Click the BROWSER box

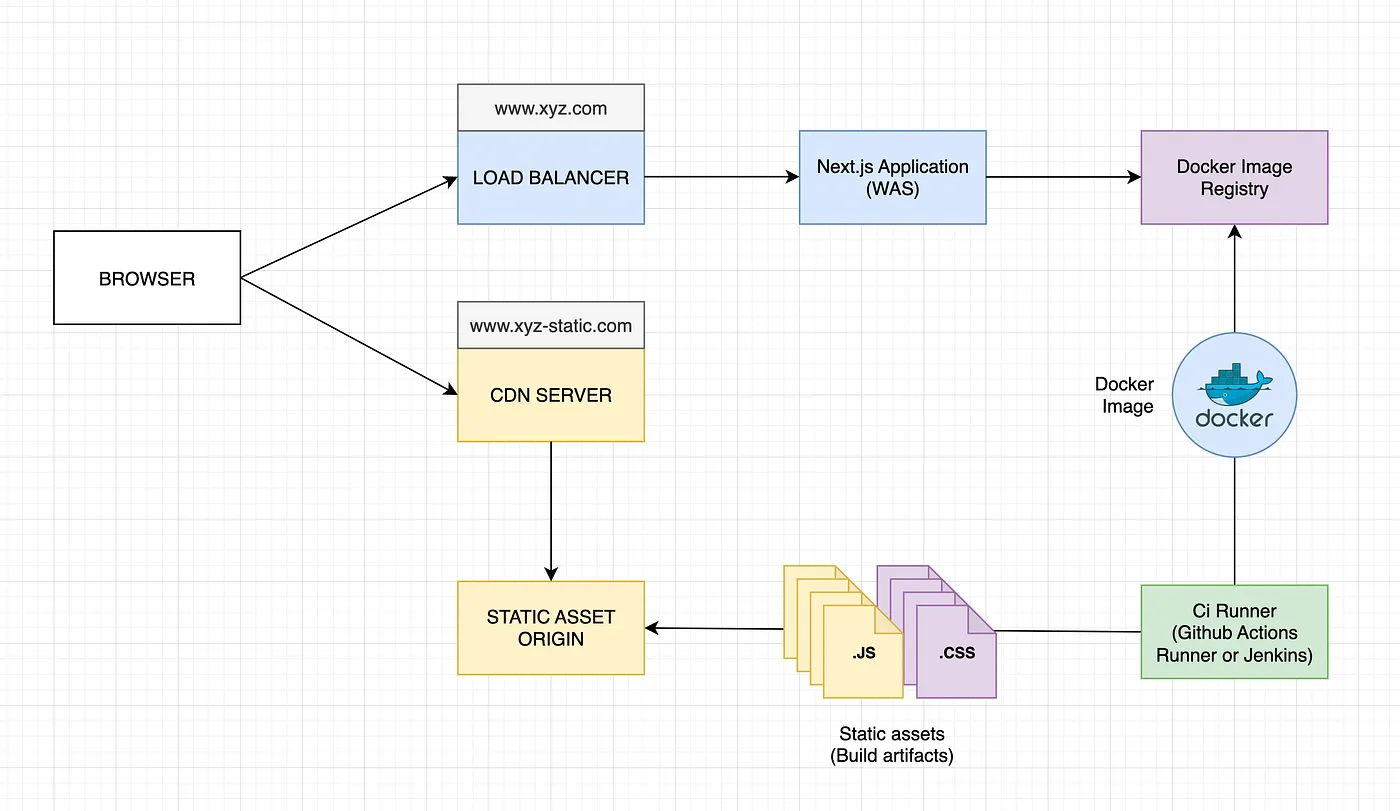coord(147,278)
